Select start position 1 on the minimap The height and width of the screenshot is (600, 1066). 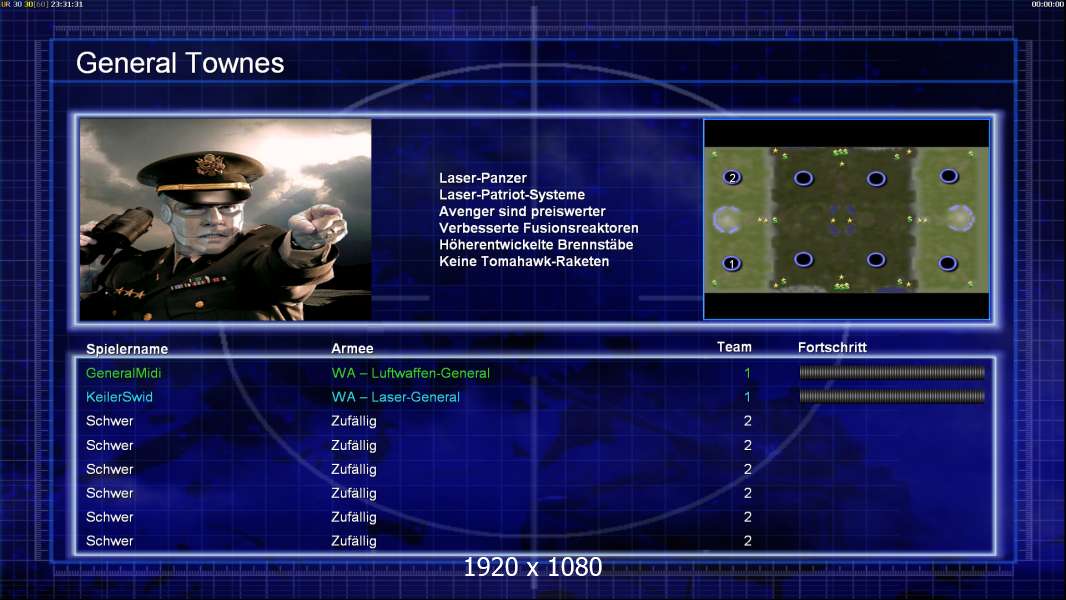point(732,263)
